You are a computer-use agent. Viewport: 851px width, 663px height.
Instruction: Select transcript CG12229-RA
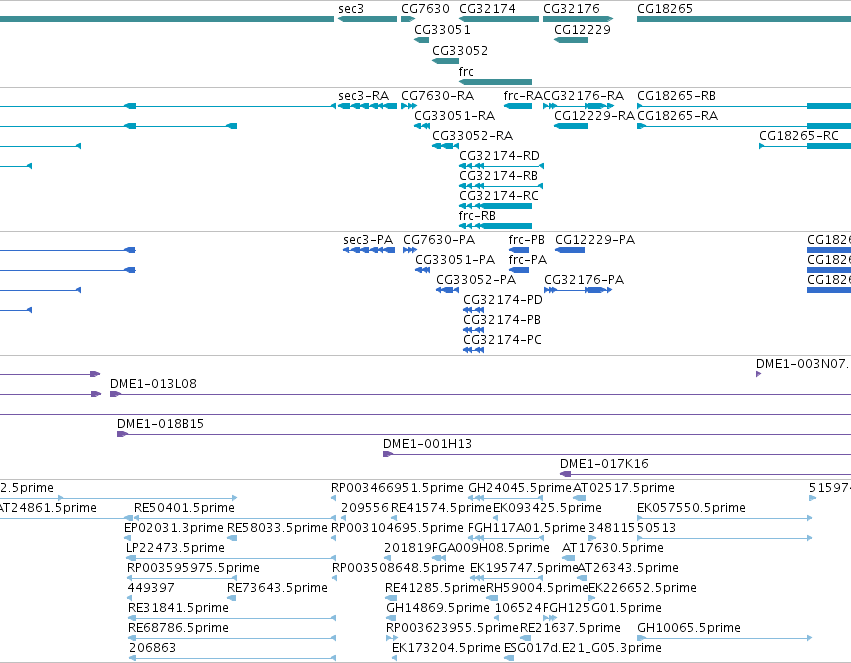(x=571, y=126)
